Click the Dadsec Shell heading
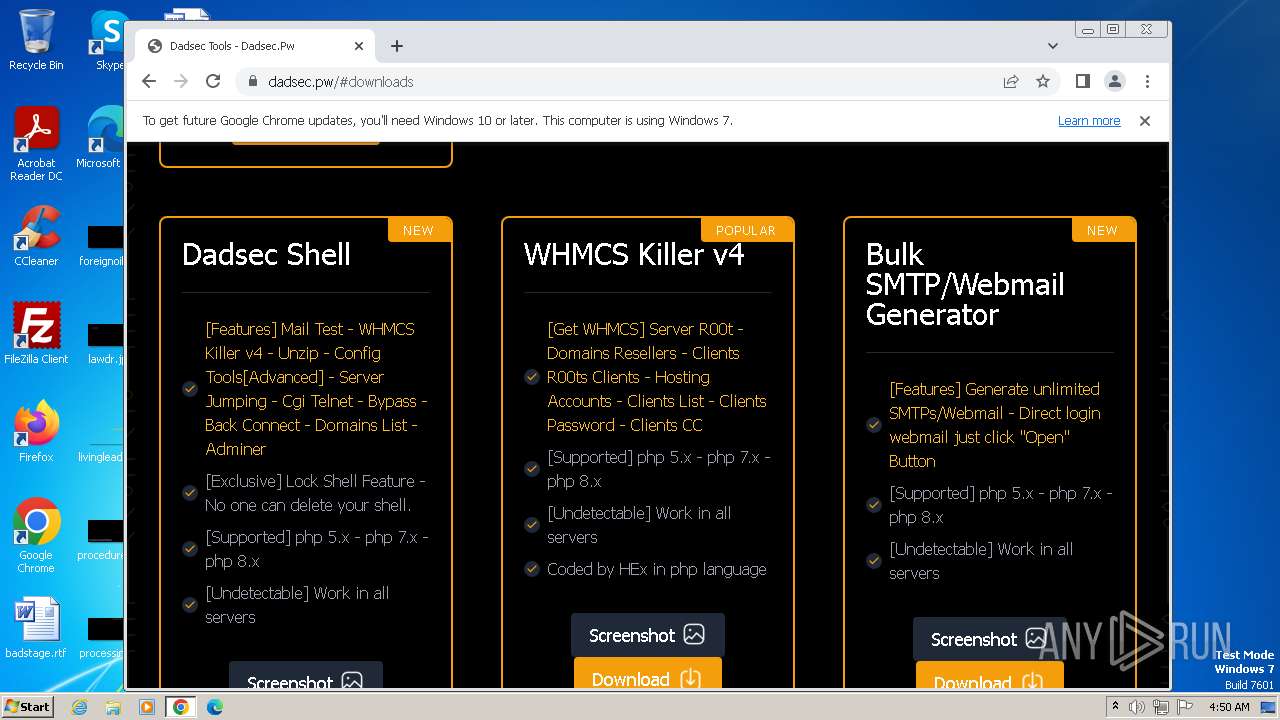Image resolution: width=1280 pixels, height=720 pixels. (266, 254)
